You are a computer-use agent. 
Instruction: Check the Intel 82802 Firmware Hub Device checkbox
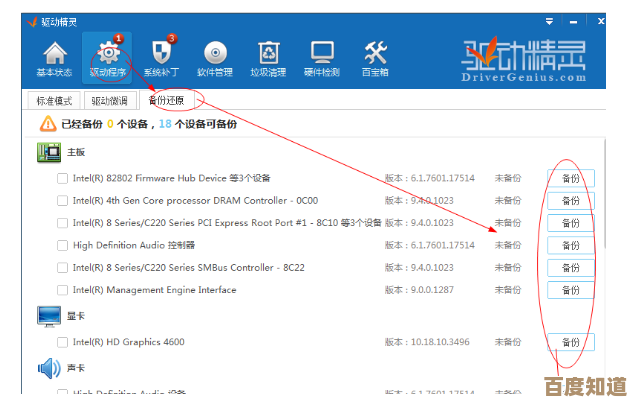63,178
